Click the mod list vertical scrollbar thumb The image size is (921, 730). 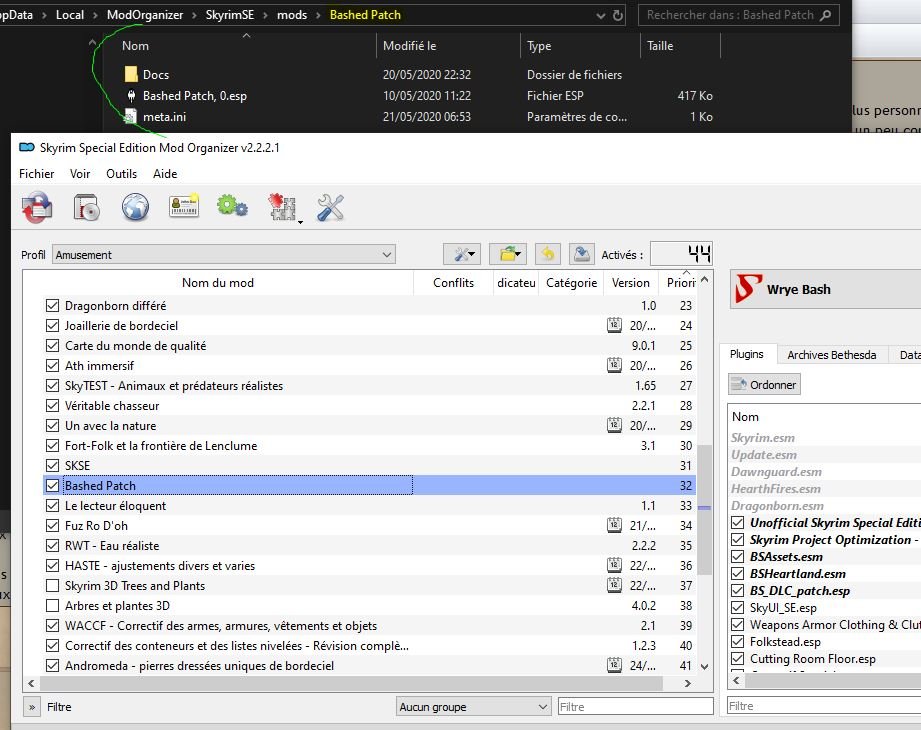pos(704,509)
